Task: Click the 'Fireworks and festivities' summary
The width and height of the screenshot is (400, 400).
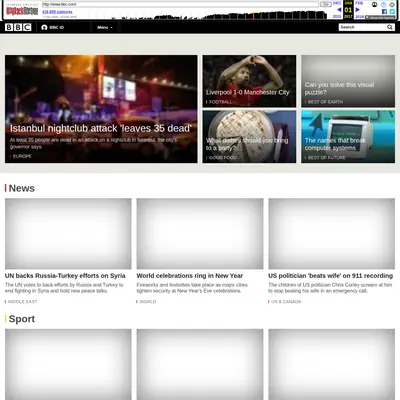Action: 192,288
